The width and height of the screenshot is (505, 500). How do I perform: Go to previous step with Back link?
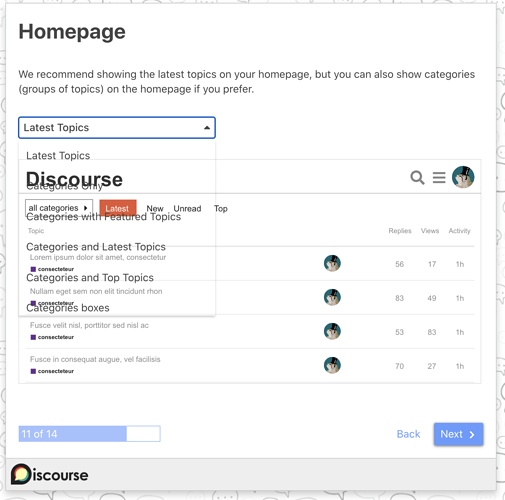click(x=408, y=434)
